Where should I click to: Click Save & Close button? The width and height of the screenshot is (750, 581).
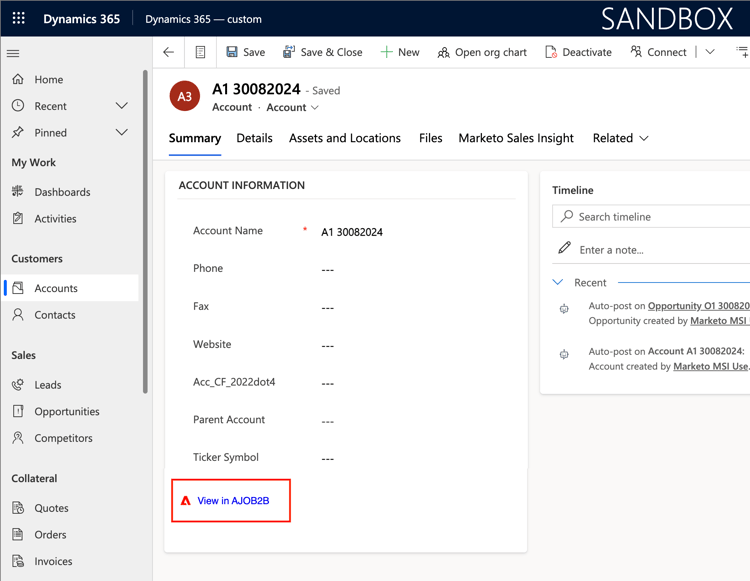(x=322, y=52)
